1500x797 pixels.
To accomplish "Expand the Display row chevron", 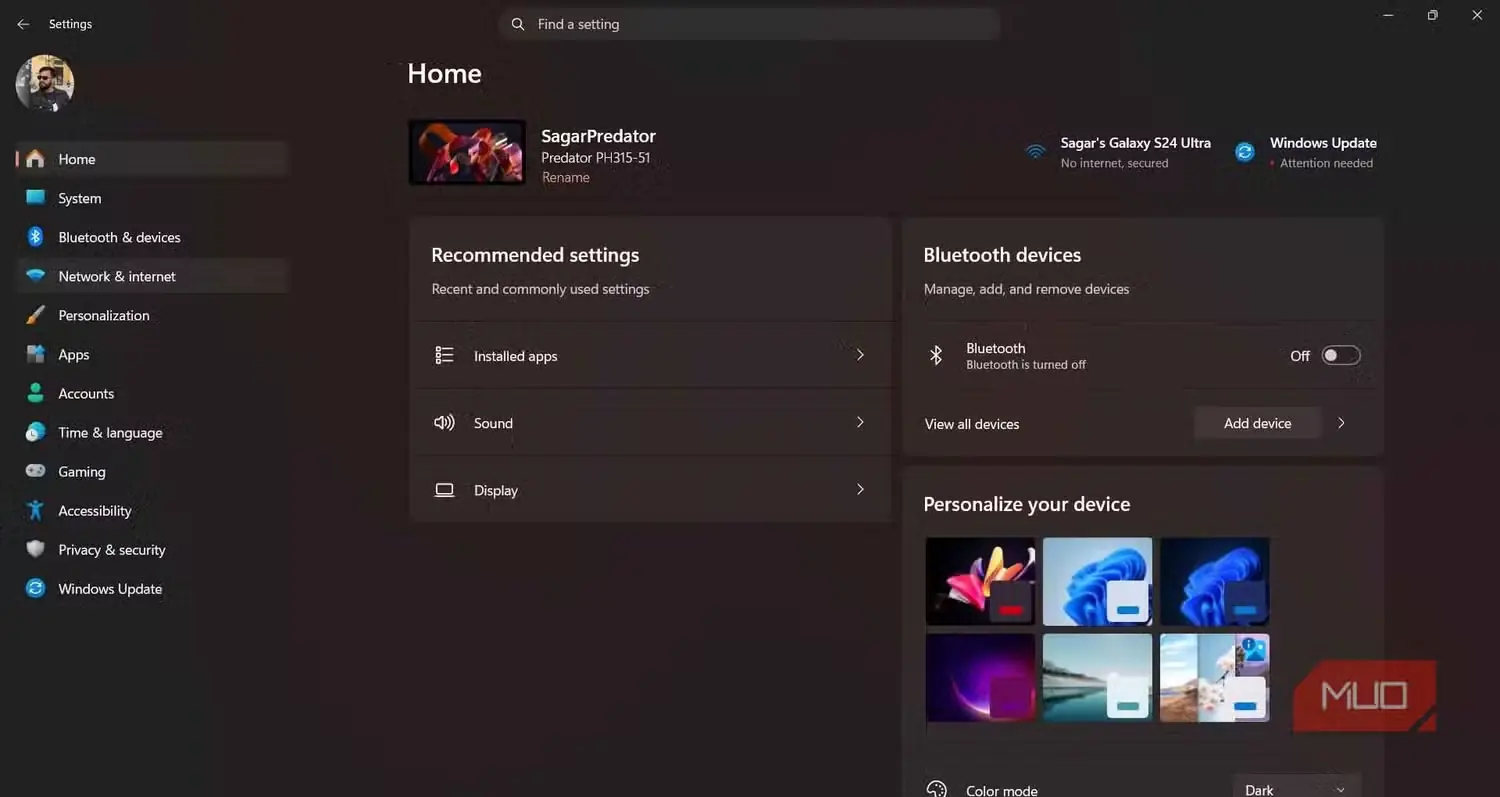I will [860, 489].
